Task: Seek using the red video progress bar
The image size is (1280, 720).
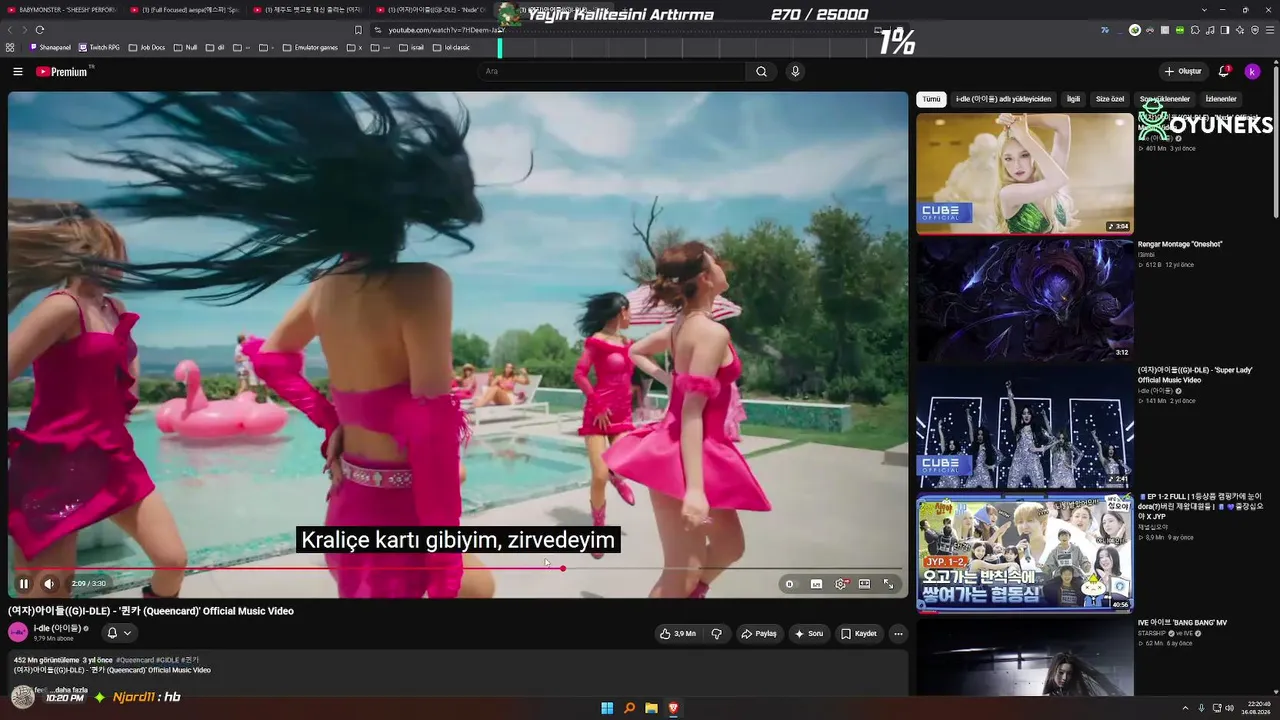Action: 458,568
